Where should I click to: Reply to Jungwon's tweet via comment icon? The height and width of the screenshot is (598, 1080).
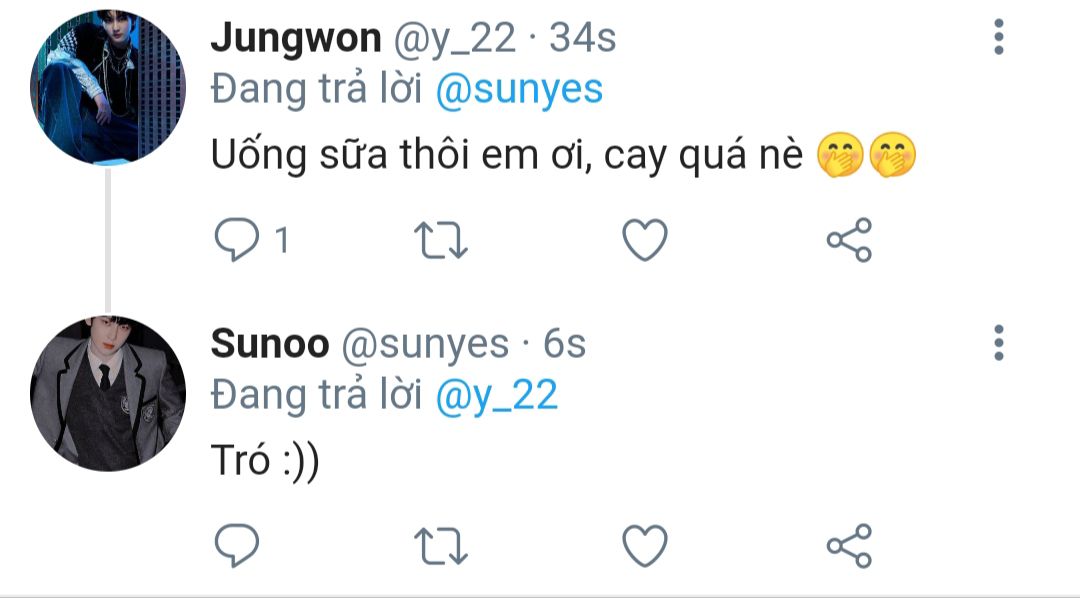click(x=237, y=240)
